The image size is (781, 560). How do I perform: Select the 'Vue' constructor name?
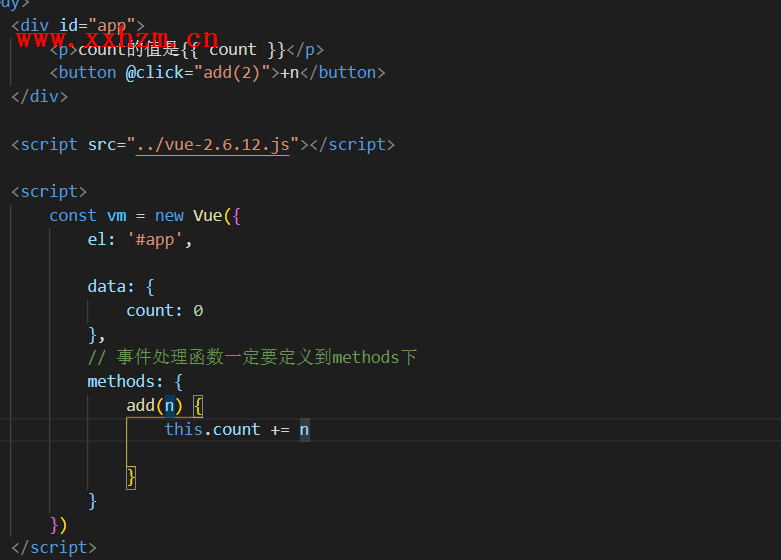tap(207, 215)
